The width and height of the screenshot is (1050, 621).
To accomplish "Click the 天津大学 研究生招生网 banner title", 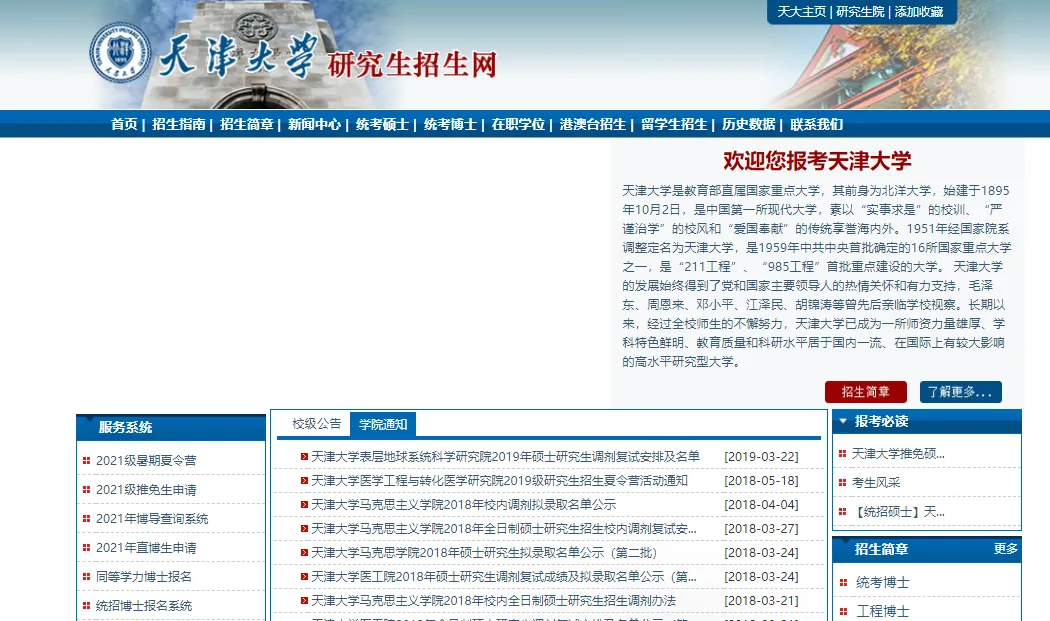I will click(328, 59).
